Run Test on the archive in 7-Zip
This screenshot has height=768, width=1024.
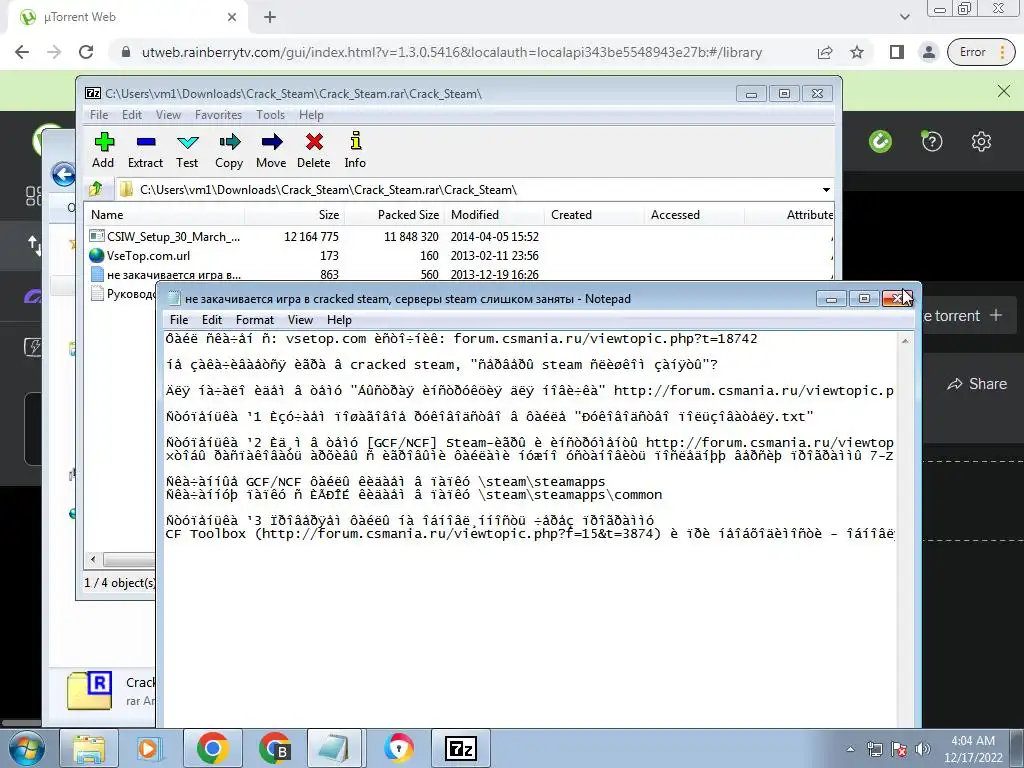click(187, 150)
